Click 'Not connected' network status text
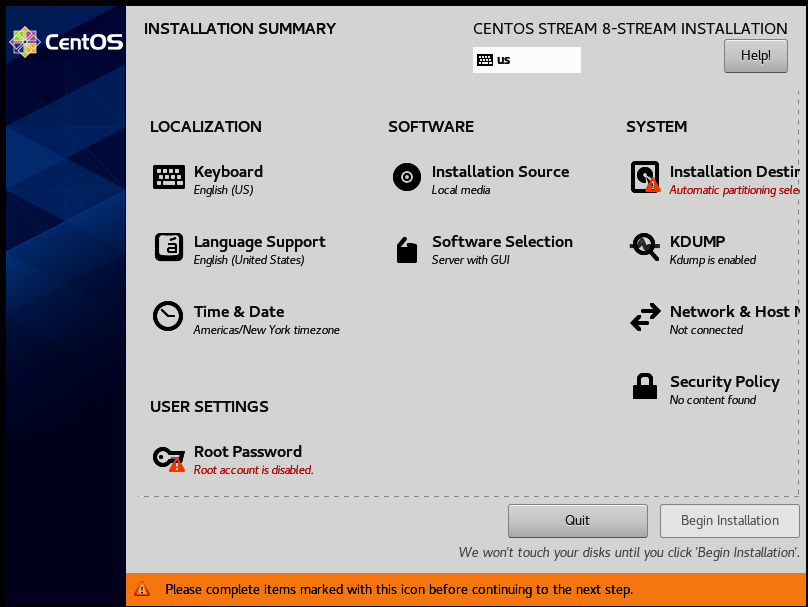This screenshot has height=607, width=808. coord(706,330)
